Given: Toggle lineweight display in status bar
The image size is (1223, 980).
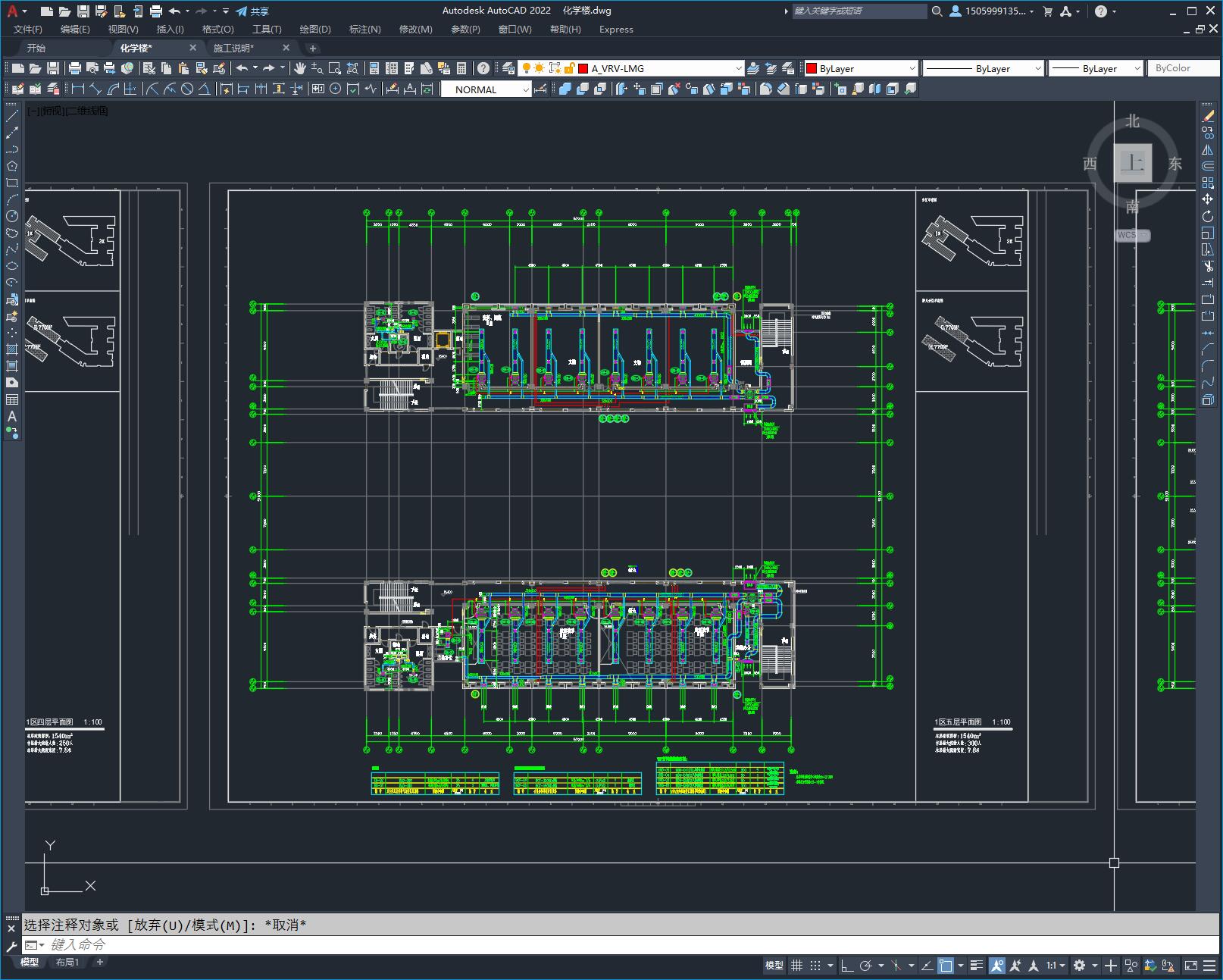Looking at the screenshot, I should click(977, 965).
